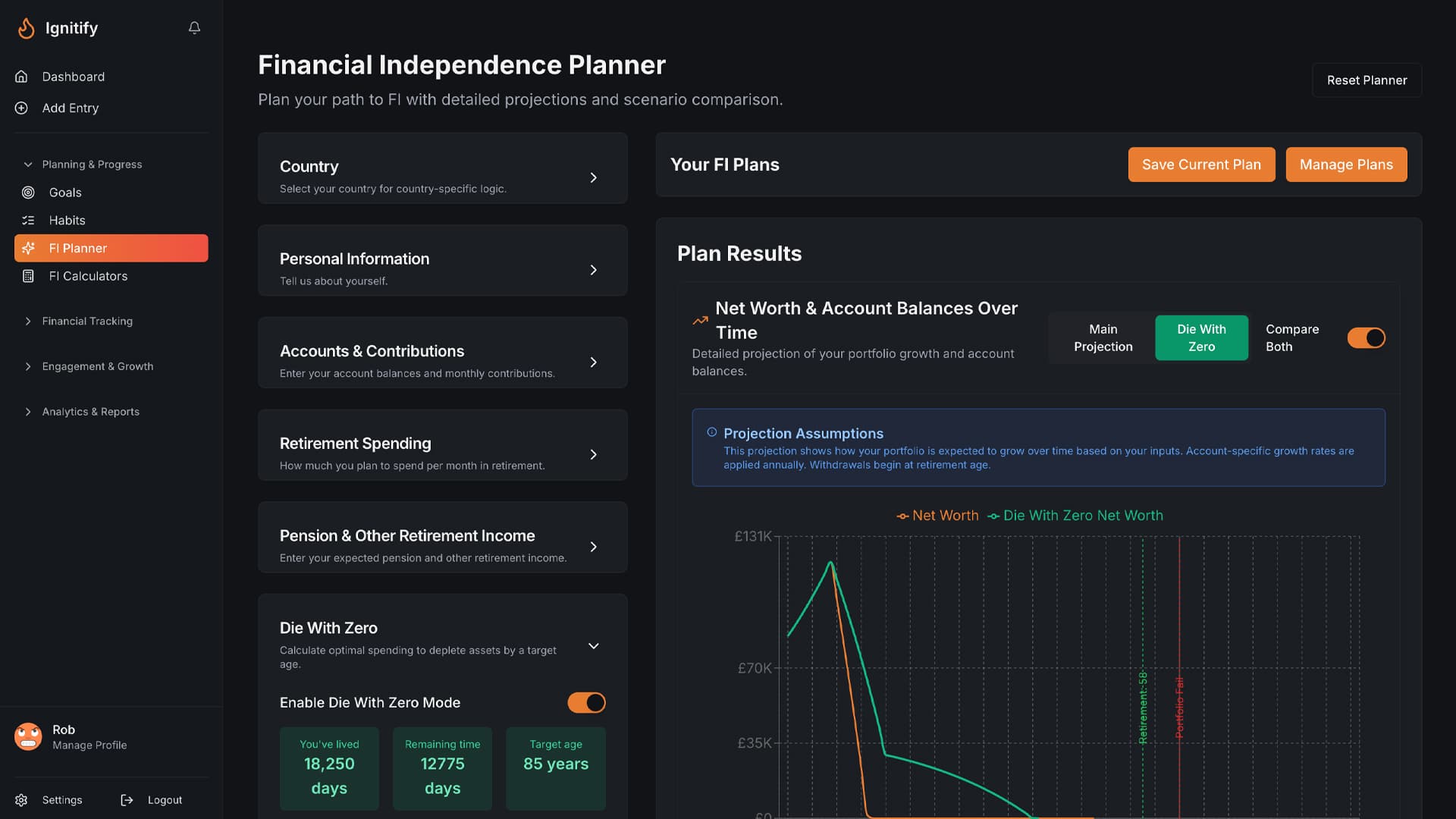Click the Plan Results heading
Screen dimensions: 1456x819
[x=739, y=253]
